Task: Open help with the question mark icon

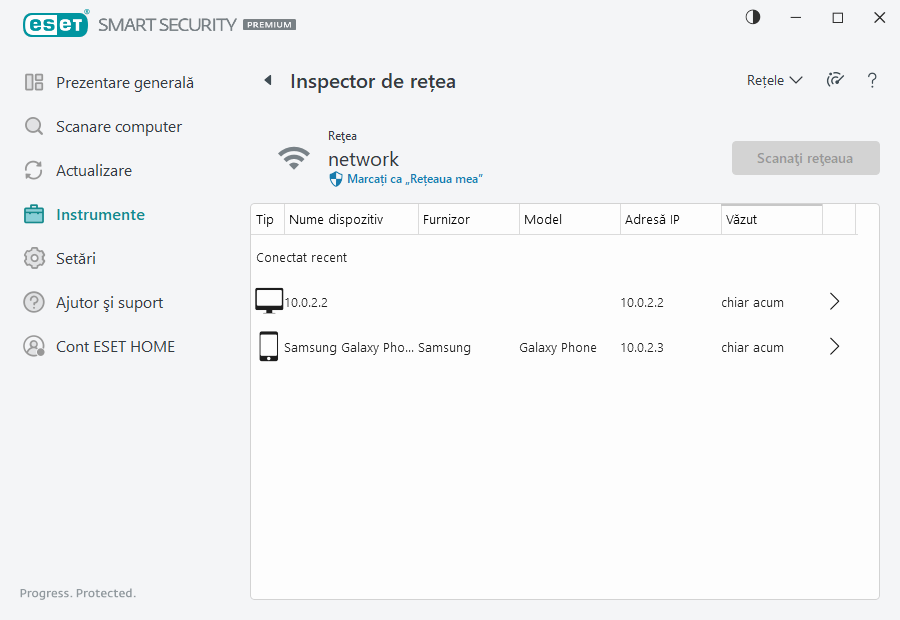Action: click(x=872, y=81)
